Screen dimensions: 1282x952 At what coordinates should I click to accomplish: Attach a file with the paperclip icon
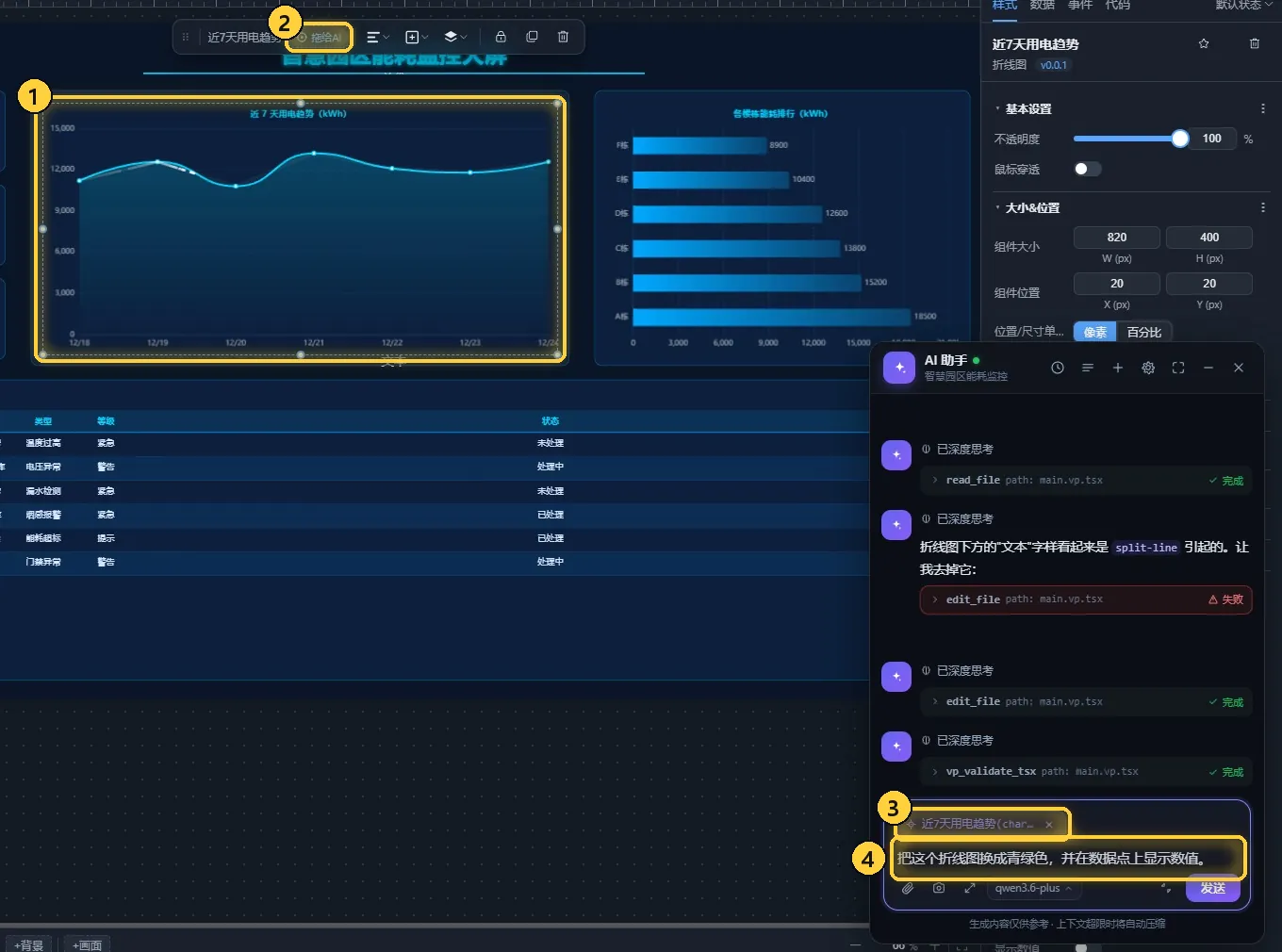click(x=908, y=888)
